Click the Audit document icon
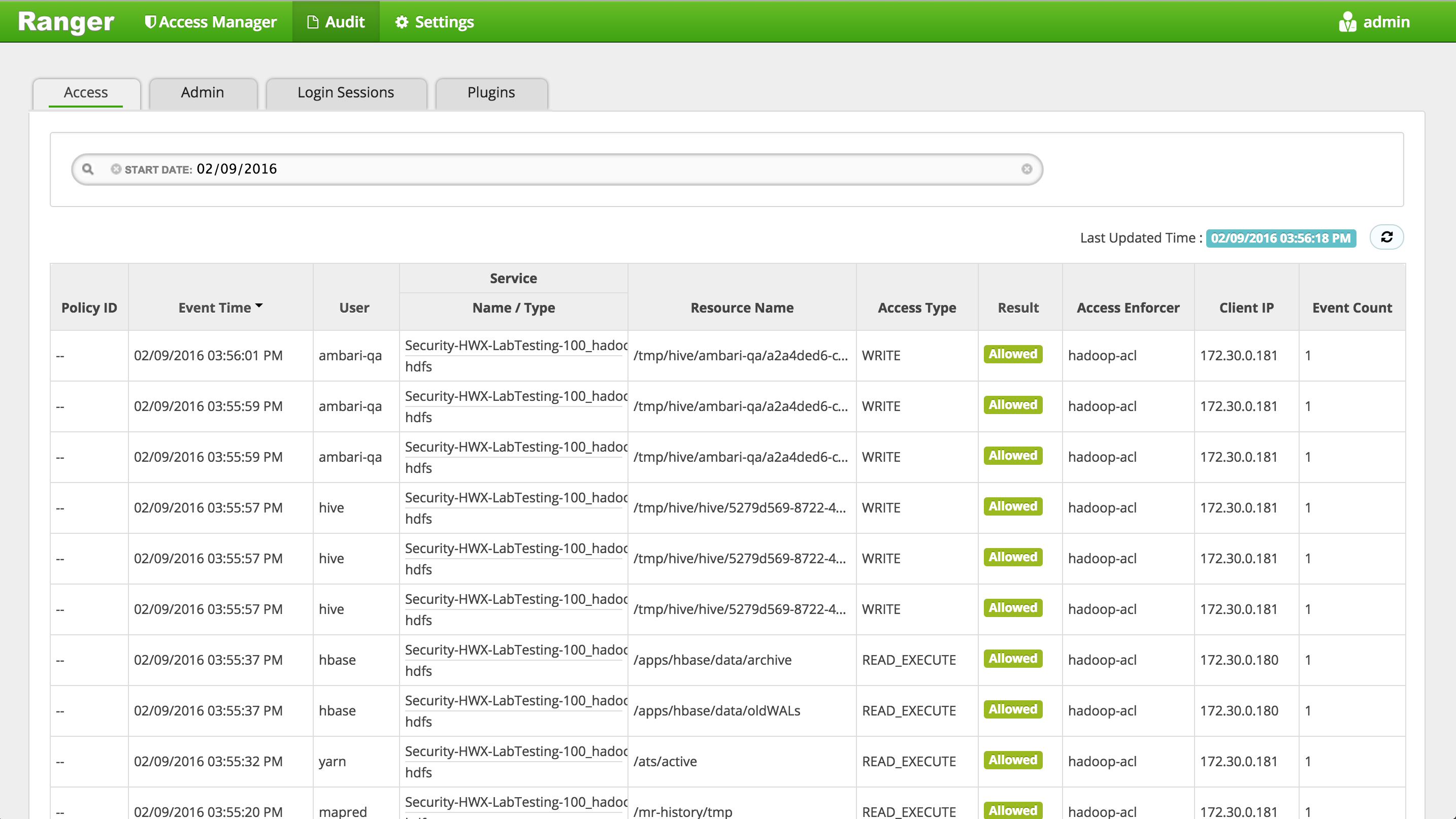This screenshot has width=1456, height=819. [312, 22]
